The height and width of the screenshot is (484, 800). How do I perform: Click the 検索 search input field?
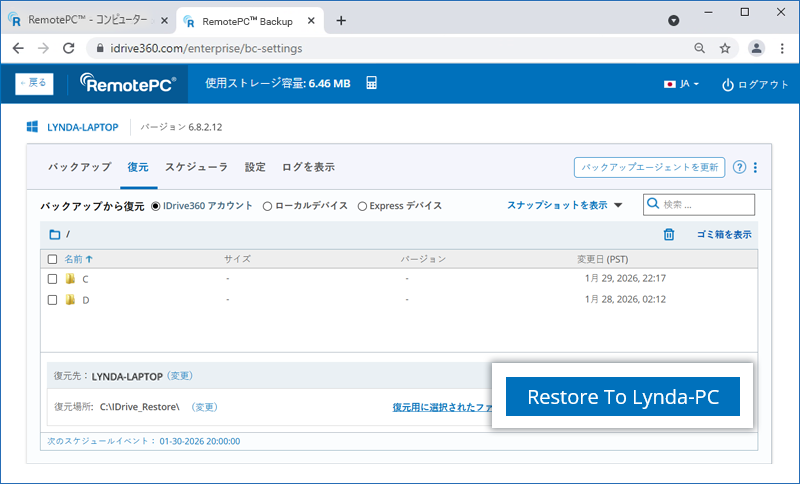[699, 205]
